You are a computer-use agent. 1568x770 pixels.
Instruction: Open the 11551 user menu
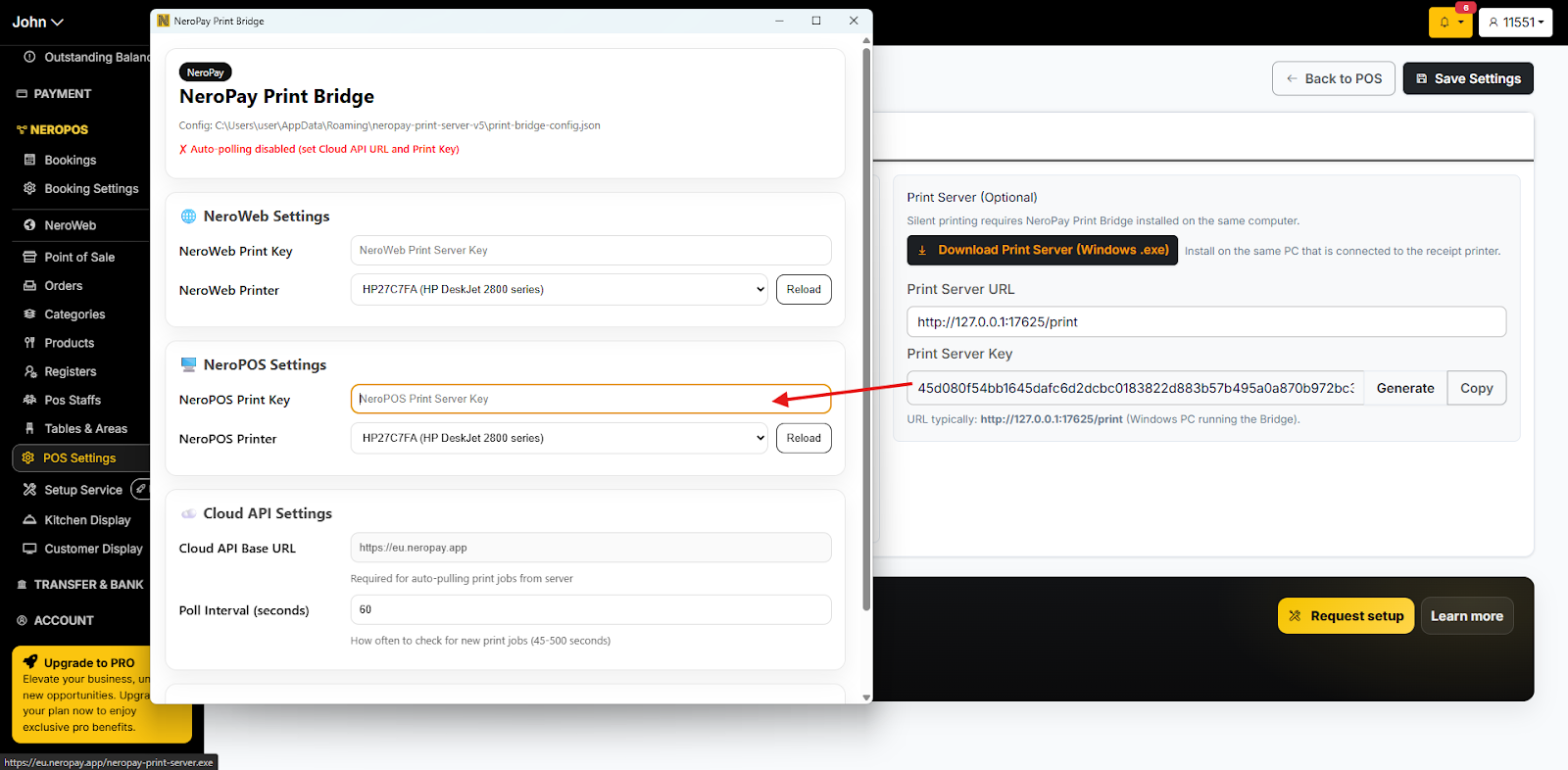pyautogui.click(x=1515, y=23)
